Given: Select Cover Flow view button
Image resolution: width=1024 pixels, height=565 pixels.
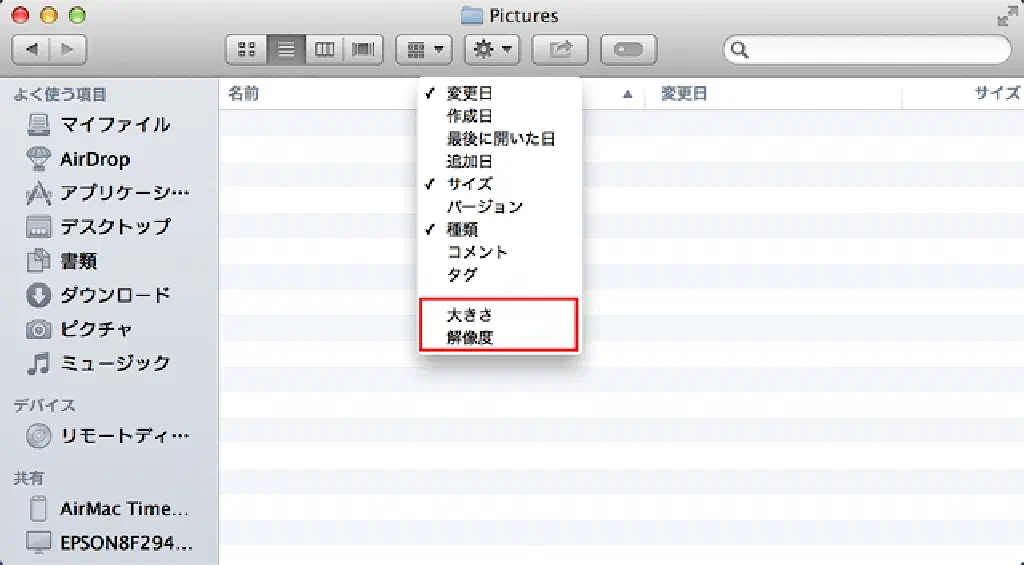Looking at the screenshot, I should coord(363,49).
